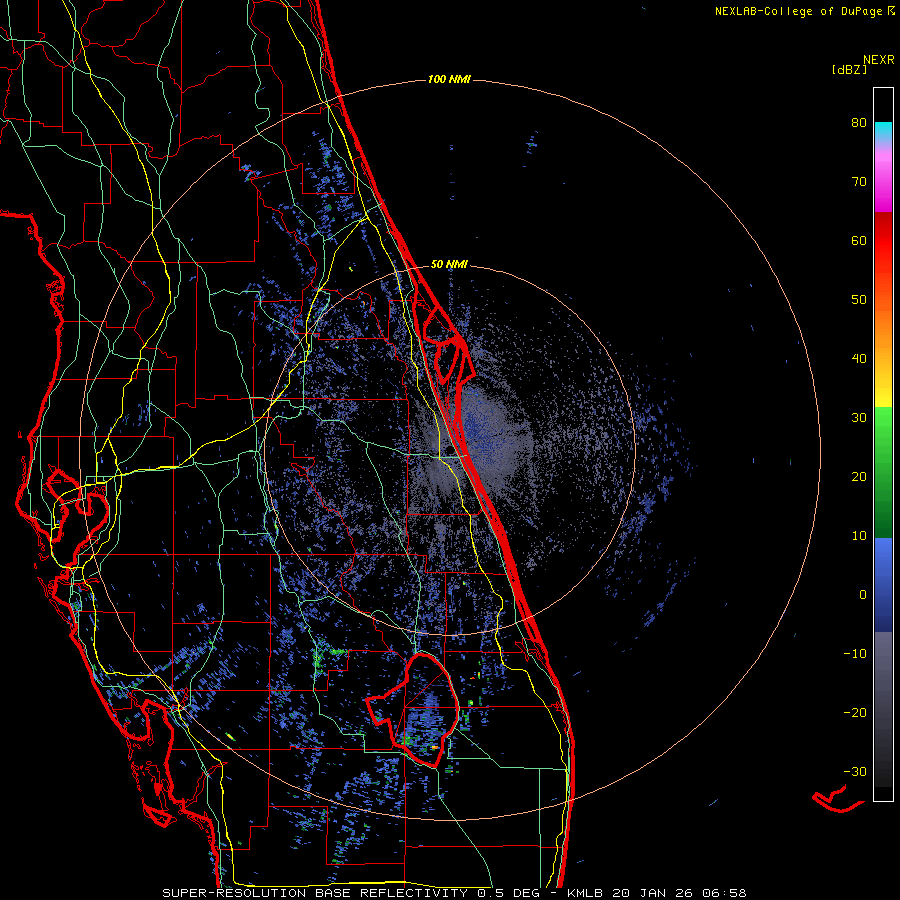This screenshot has height=900, width=900.
Task: Click the 20 value on the dBZ scale
Action: [x=859, y=477]
